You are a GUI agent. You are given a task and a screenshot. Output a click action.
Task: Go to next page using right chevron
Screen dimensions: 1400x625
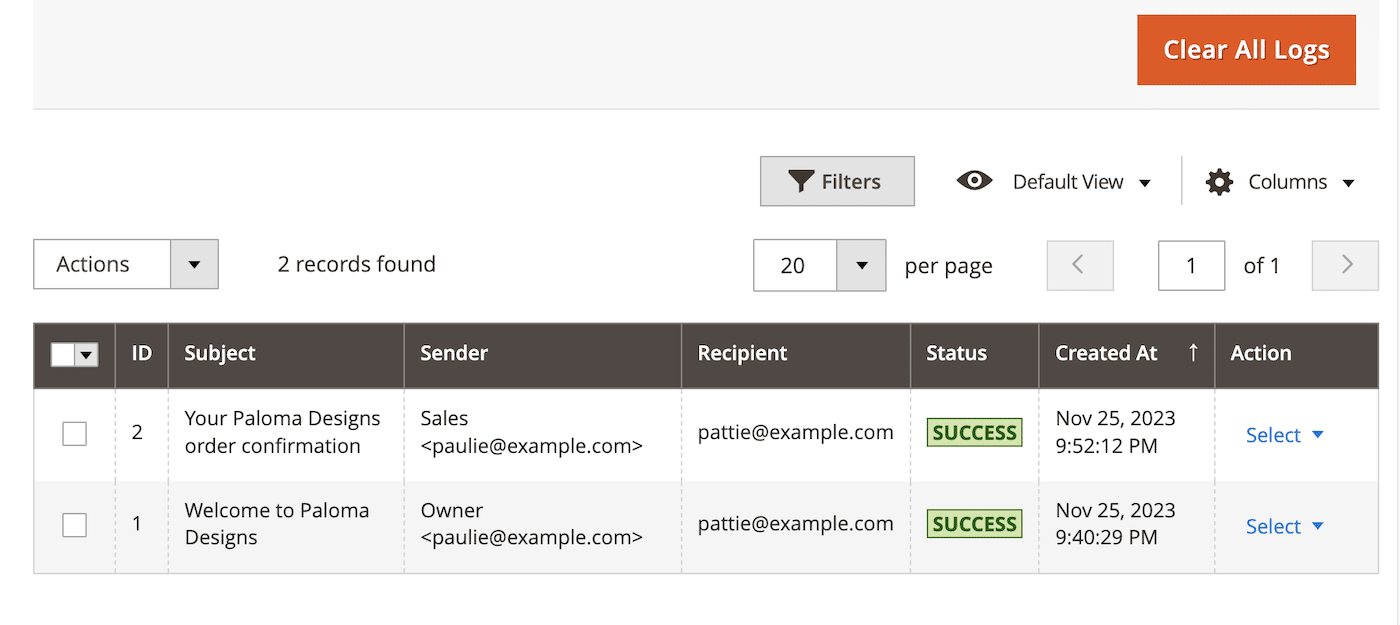pos(1345,265)
